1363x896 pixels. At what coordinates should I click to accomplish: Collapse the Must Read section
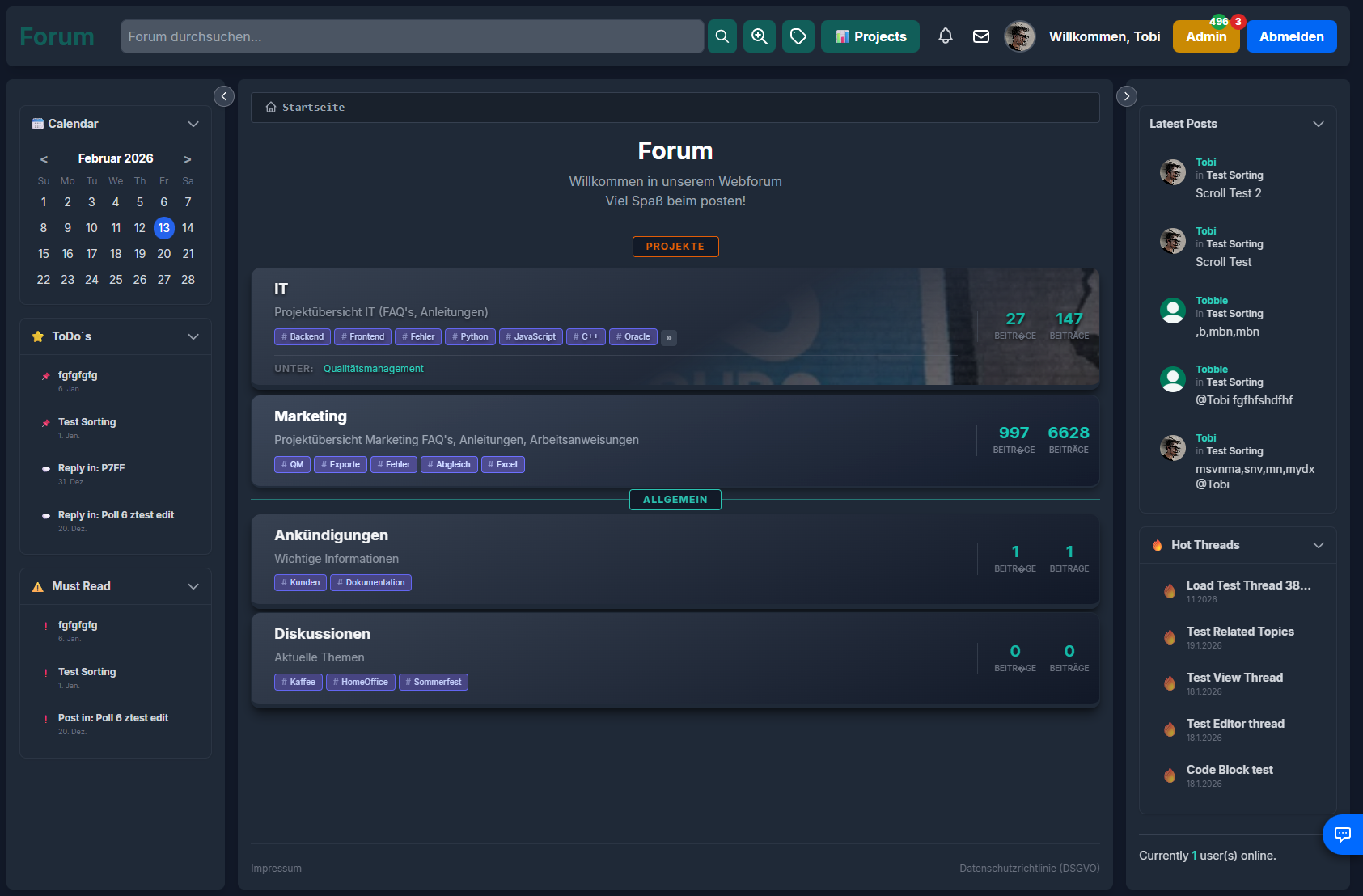[193, 586]
